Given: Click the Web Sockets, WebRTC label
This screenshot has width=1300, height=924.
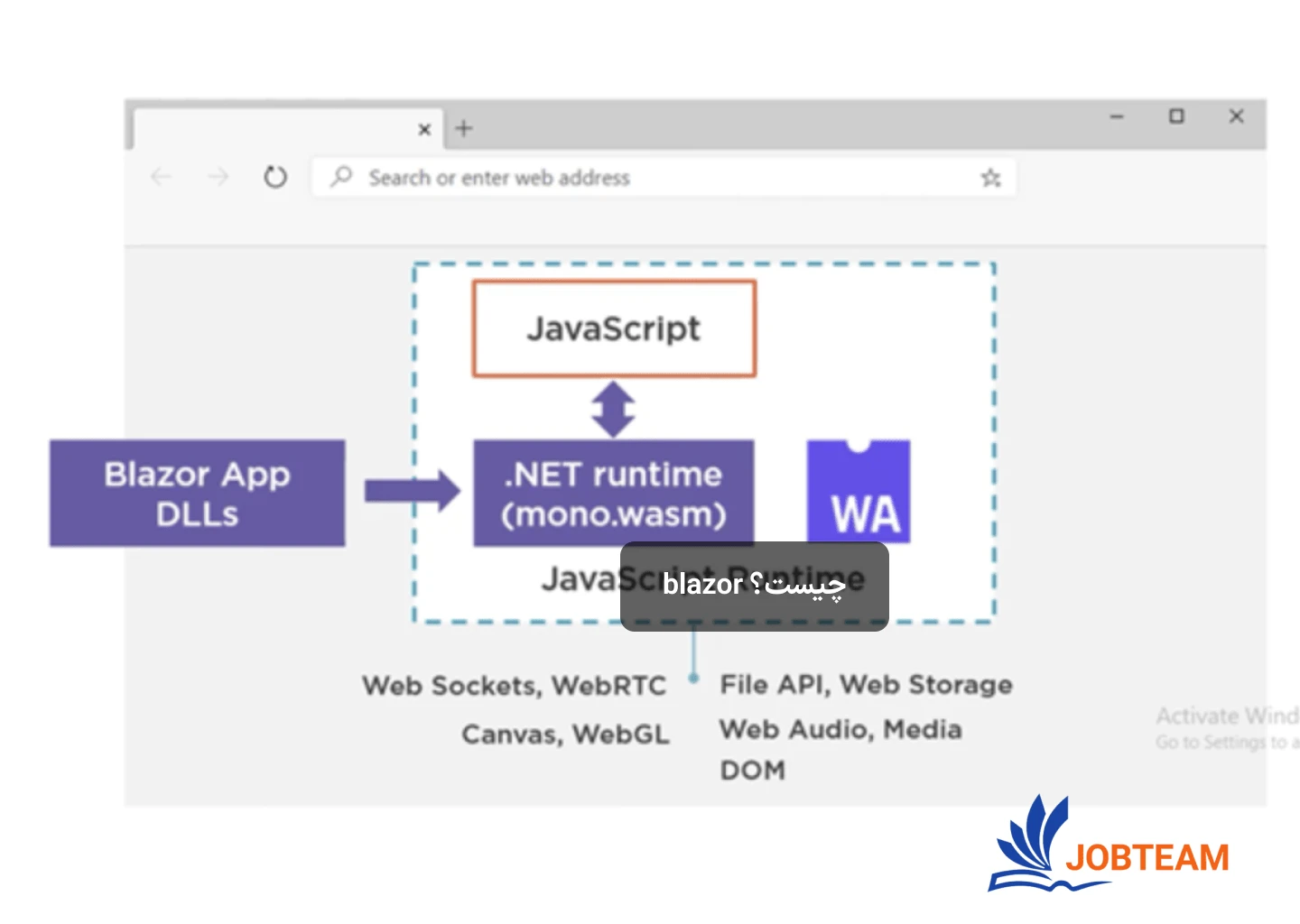Looking at the screenshot, I should pyautogui.click(x=514, y=686).
